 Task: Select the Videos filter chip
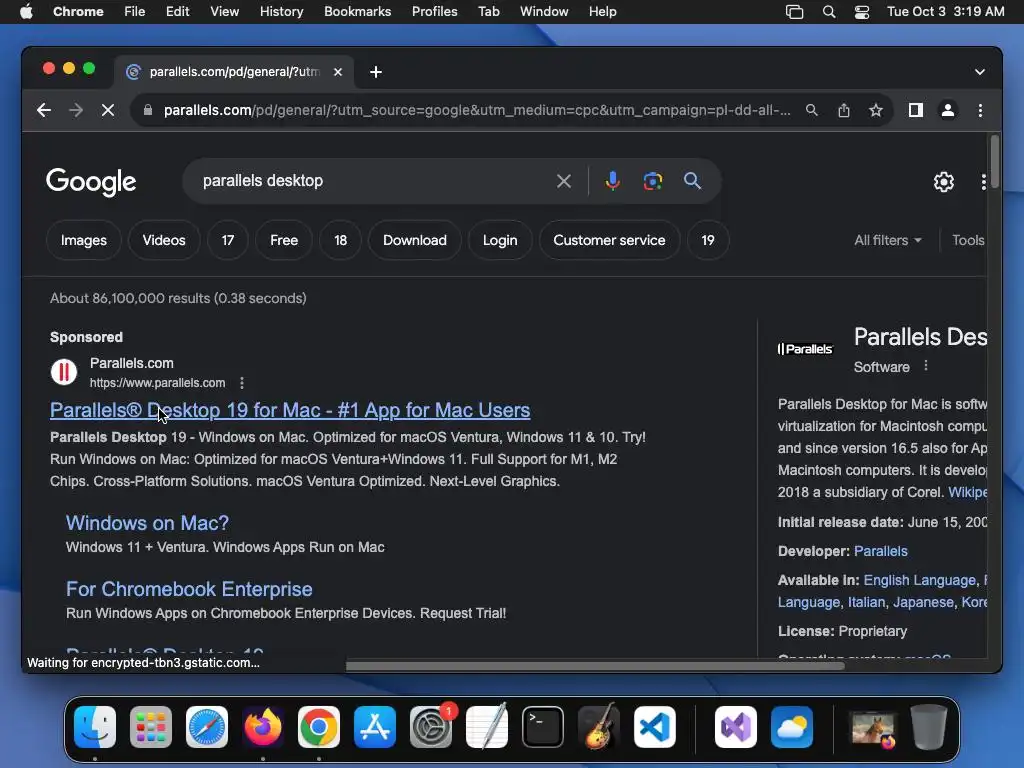(x=164, y=240)
